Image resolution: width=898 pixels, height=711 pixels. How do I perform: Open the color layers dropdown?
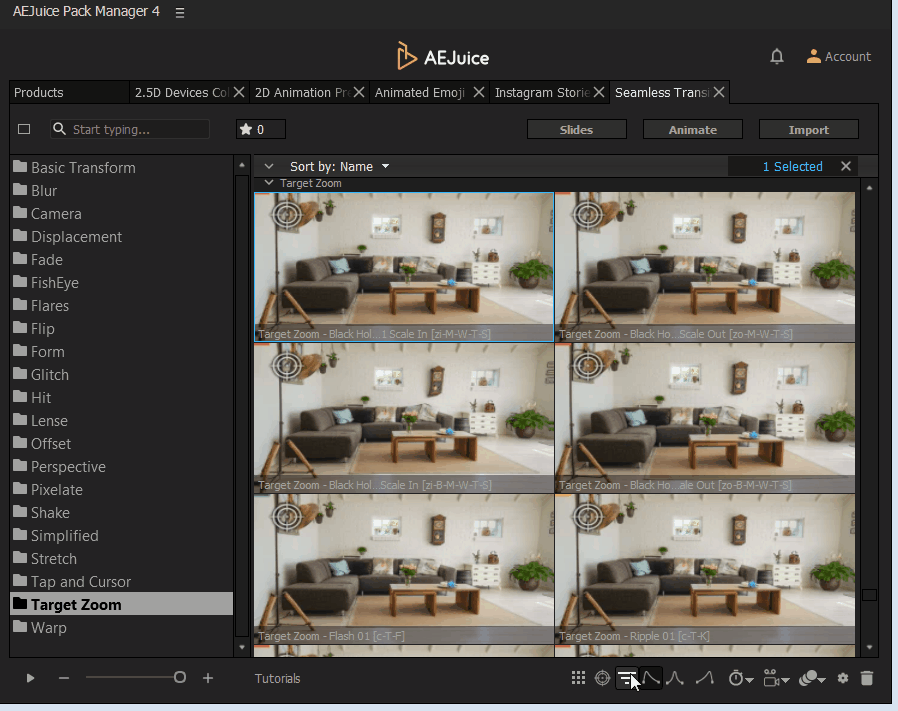812,678
